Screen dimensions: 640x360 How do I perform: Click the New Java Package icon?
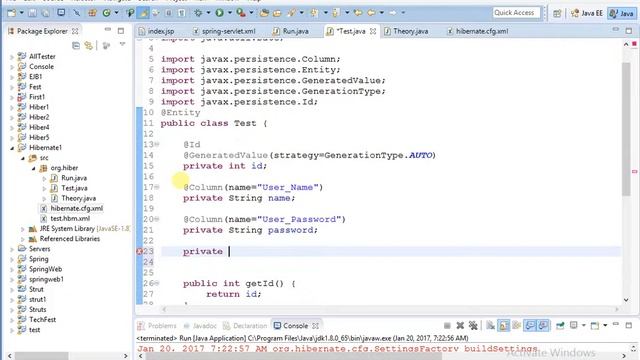(92, 13)
